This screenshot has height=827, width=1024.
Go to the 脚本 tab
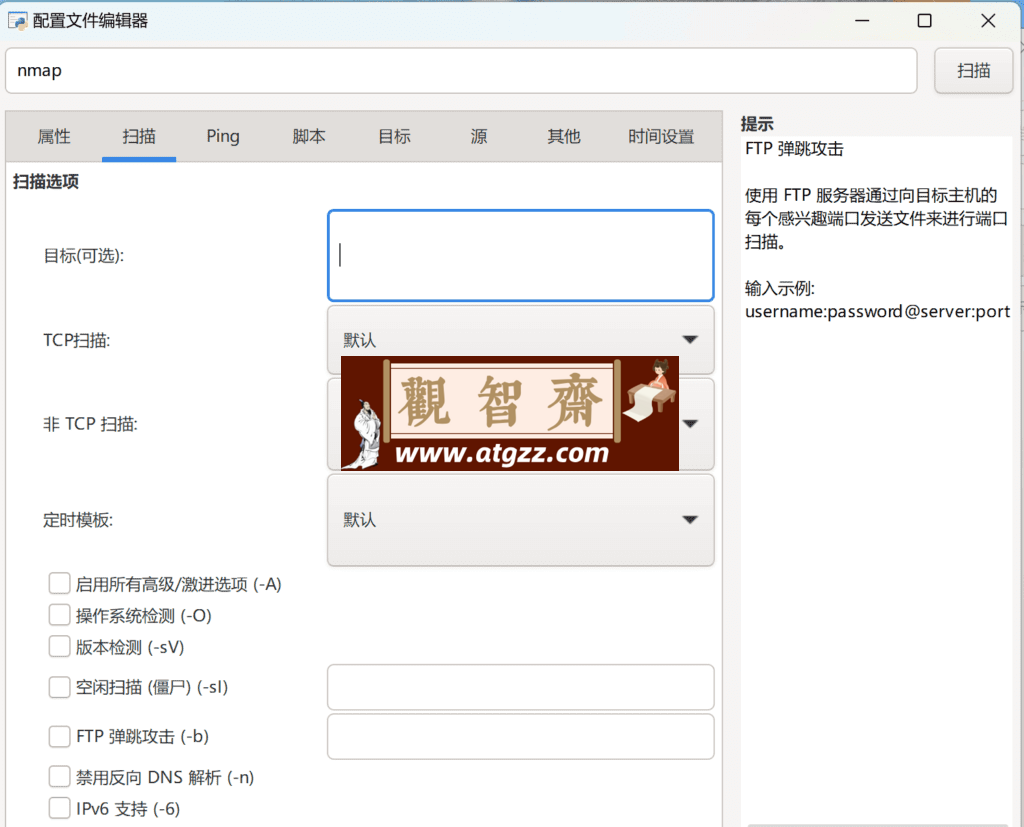point(309,137)
